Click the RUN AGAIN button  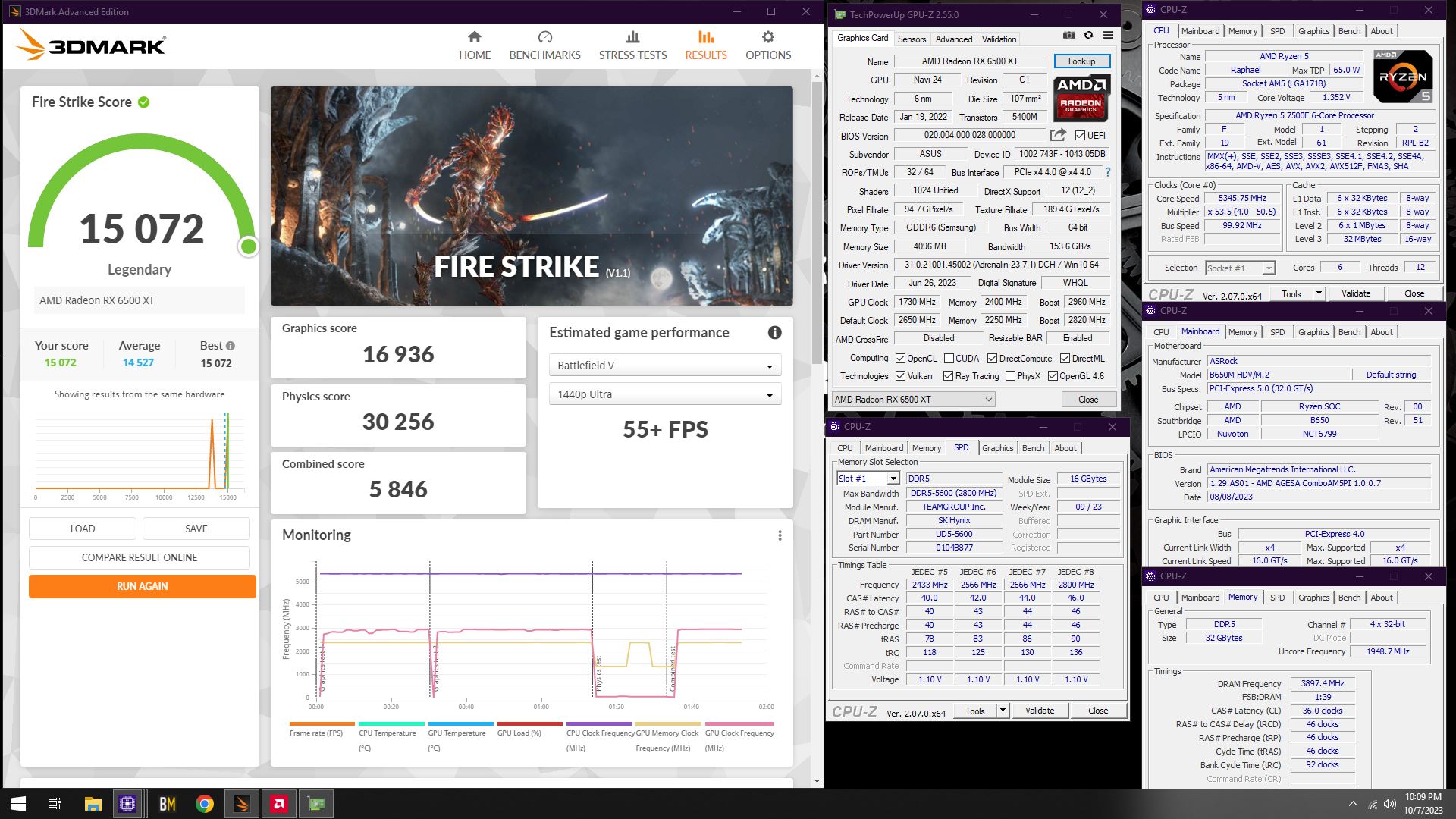click(x=143, y=586)
